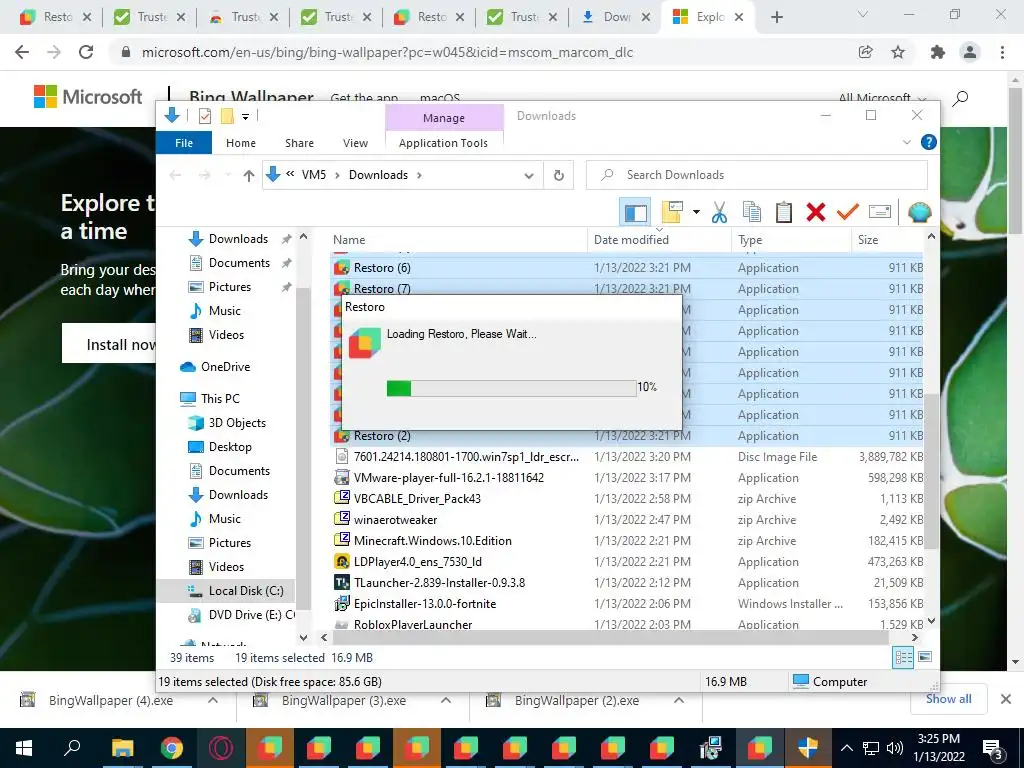Go up one folder with the up arrow
Screen dimensions: 1024x768
248,175
